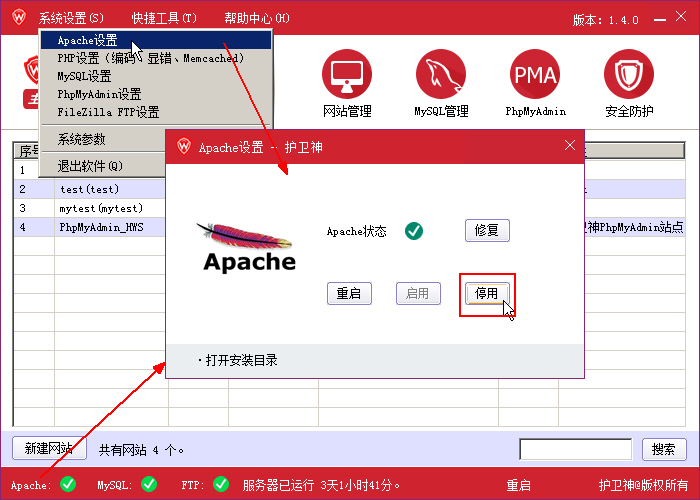The image size is (700, 500).
Task: Select Apache设置 menu entry
Action: 156,40
